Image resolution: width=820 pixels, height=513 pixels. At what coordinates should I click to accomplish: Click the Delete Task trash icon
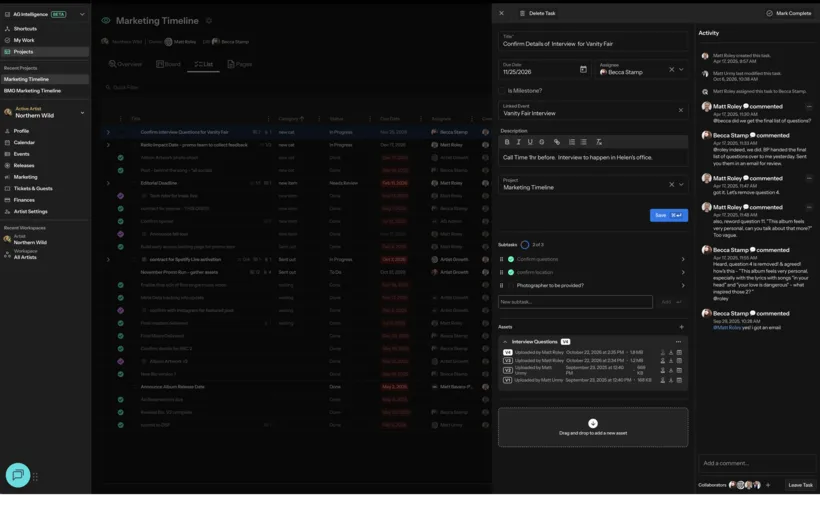pyautogui.click(x=522, y=14)
